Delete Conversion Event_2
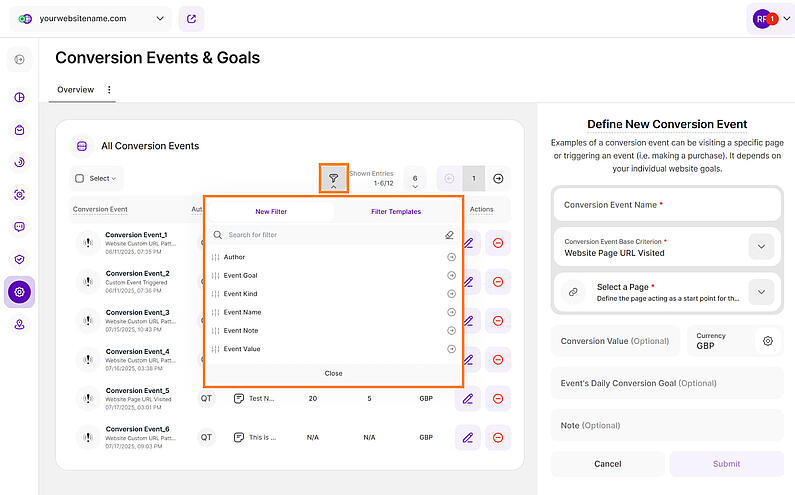795x495 pixels. [498, 281]
